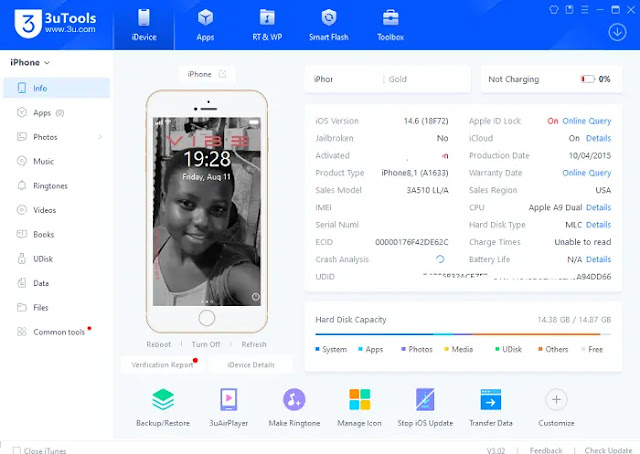Click the Production Date 10/04/2015 value
The height and width of the screenshot is (454, 640).
pyautogui.click(x=590, y=156)
